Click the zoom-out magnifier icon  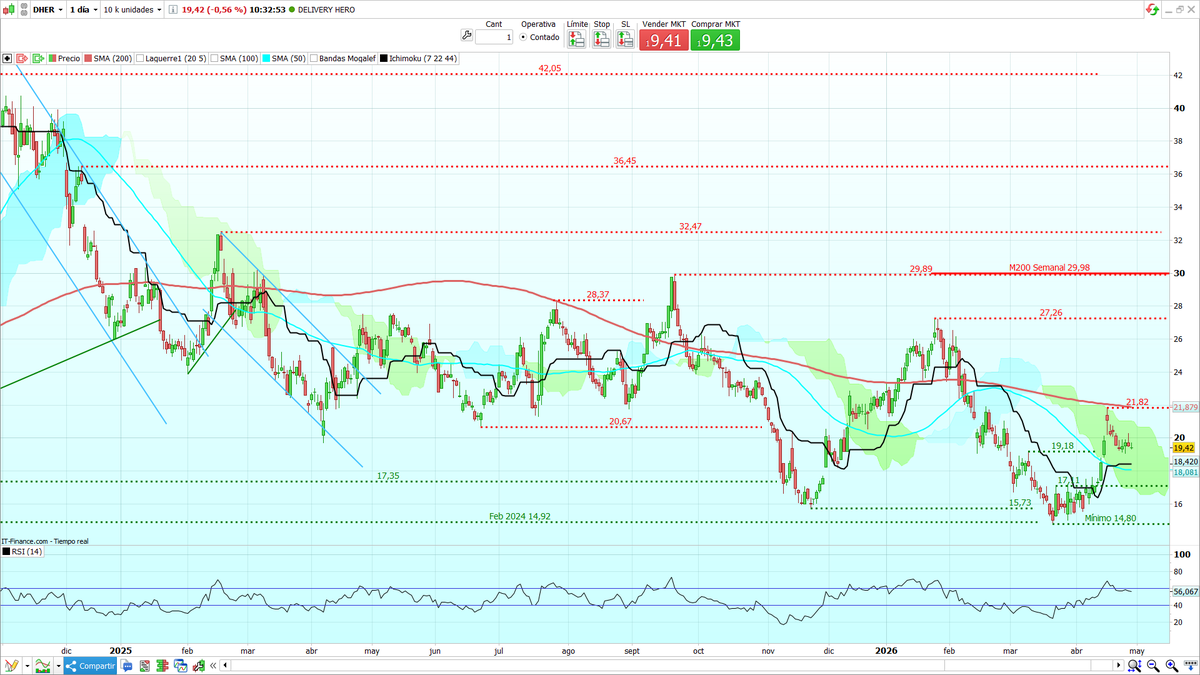click(1152, 666)
